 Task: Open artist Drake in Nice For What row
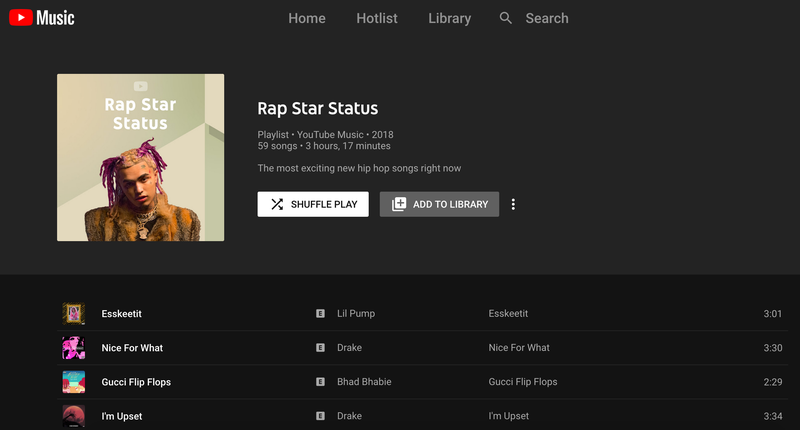pos(349,347)
